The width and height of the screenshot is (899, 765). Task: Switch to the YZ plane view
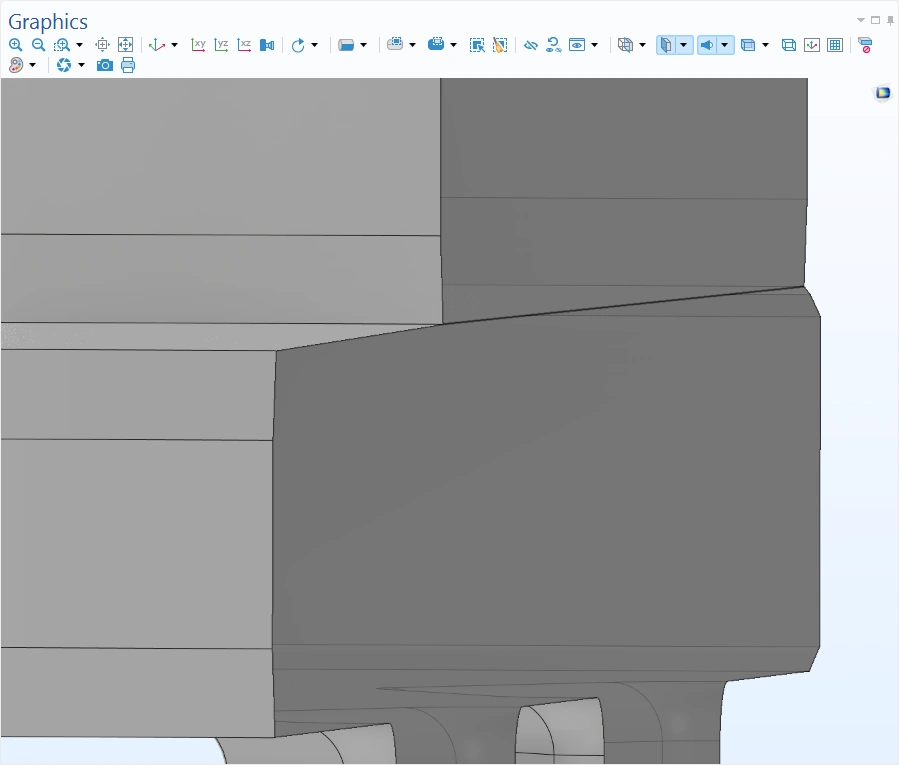coord(221,45)
